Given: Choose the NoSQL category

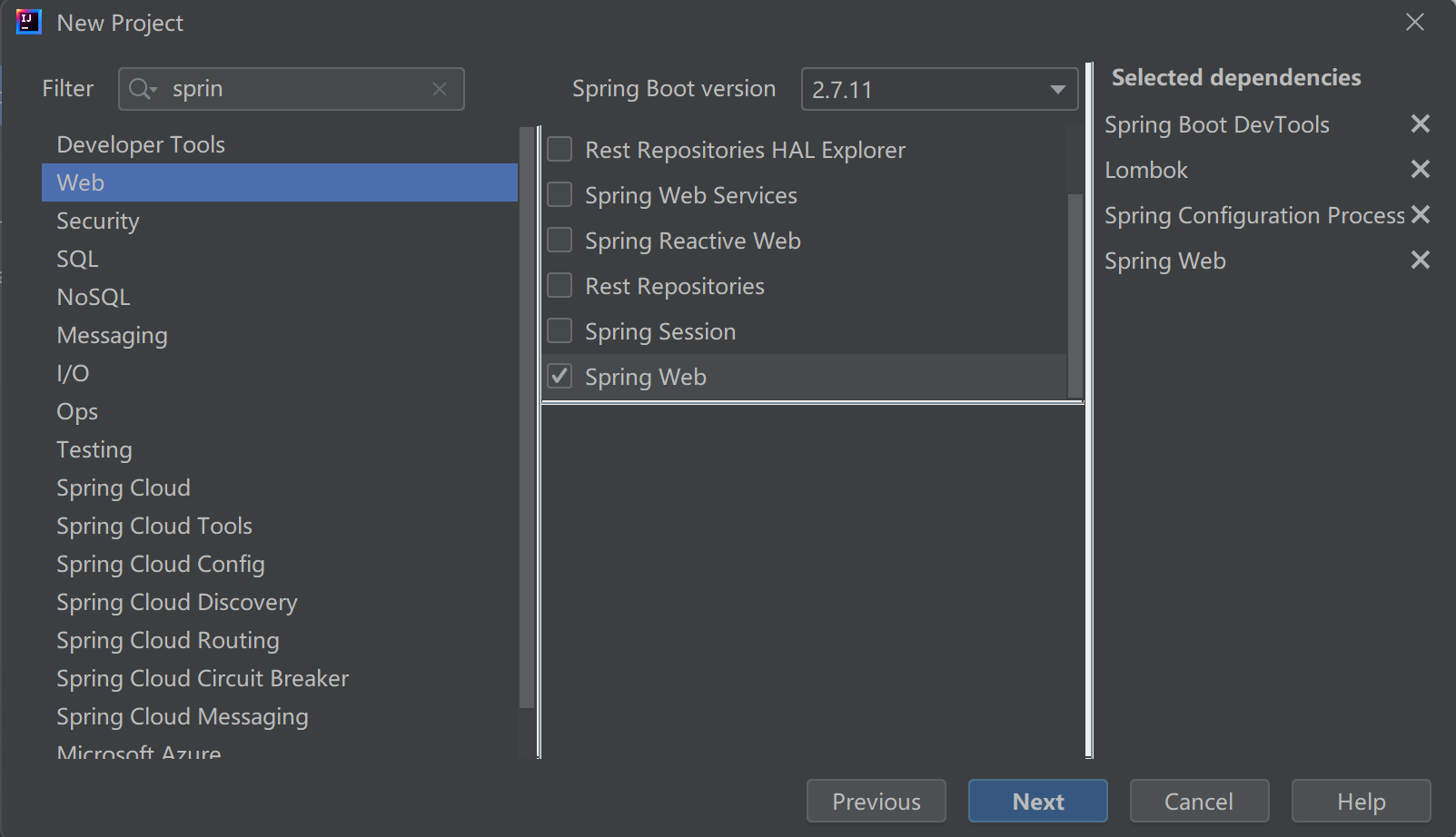Looking at the screenshot, I should click(x=280, y=297).
